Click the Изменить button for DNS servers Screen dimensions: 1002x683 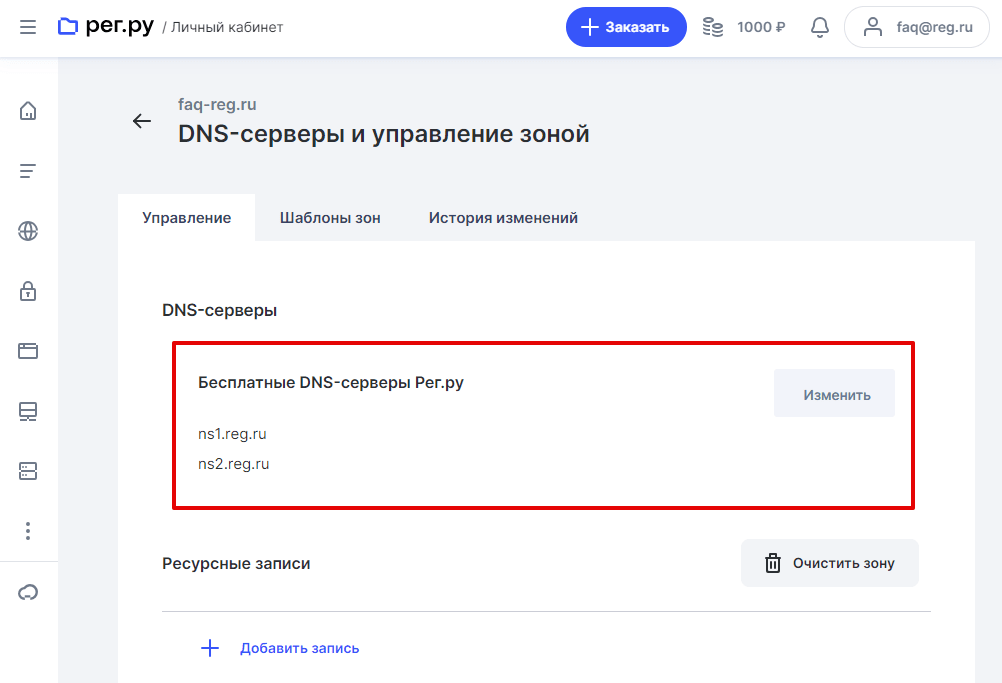(836, 394)
